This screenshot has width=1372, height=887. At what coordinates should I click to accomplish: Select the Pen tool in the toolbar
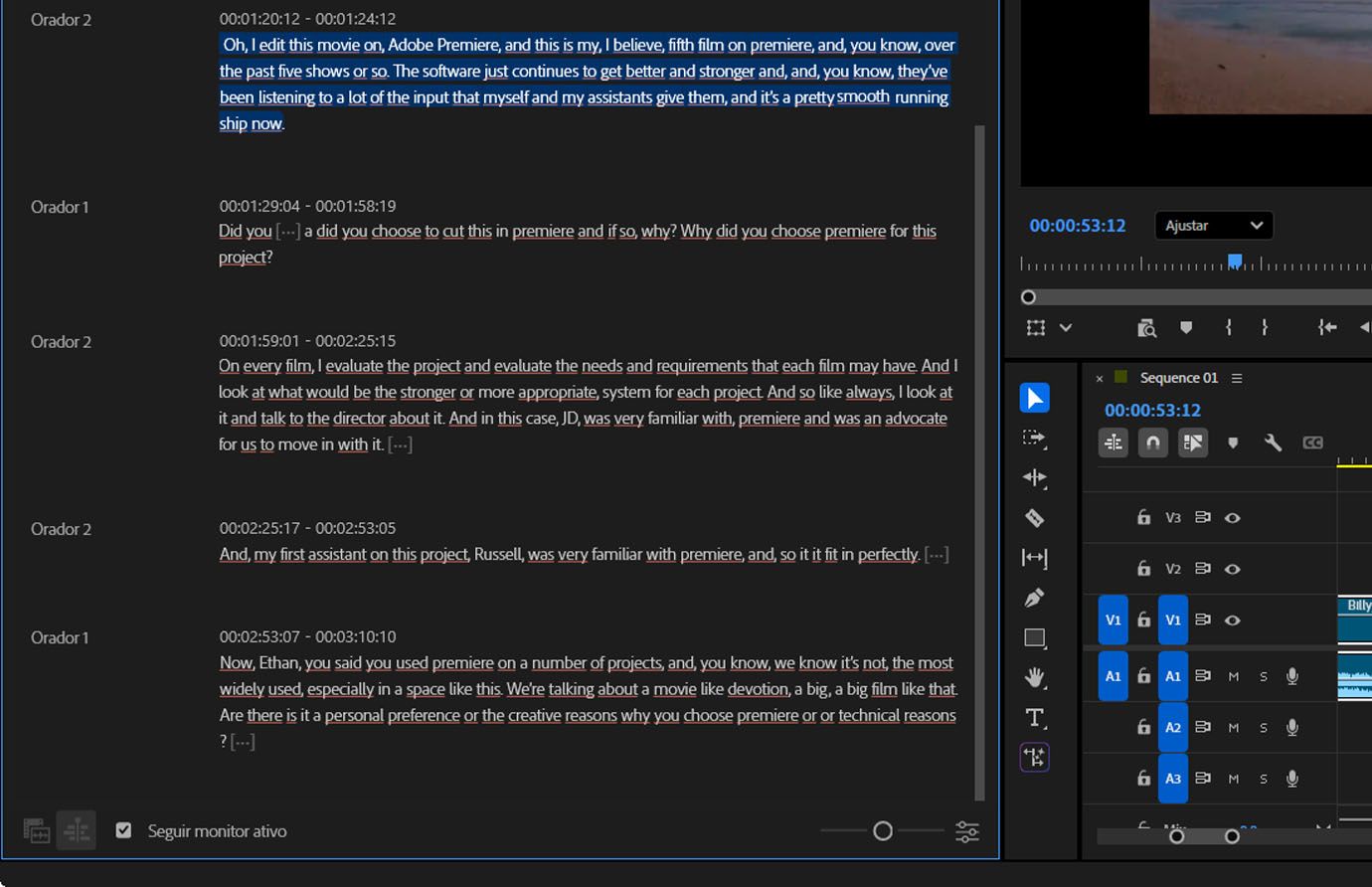(1034, 597)
